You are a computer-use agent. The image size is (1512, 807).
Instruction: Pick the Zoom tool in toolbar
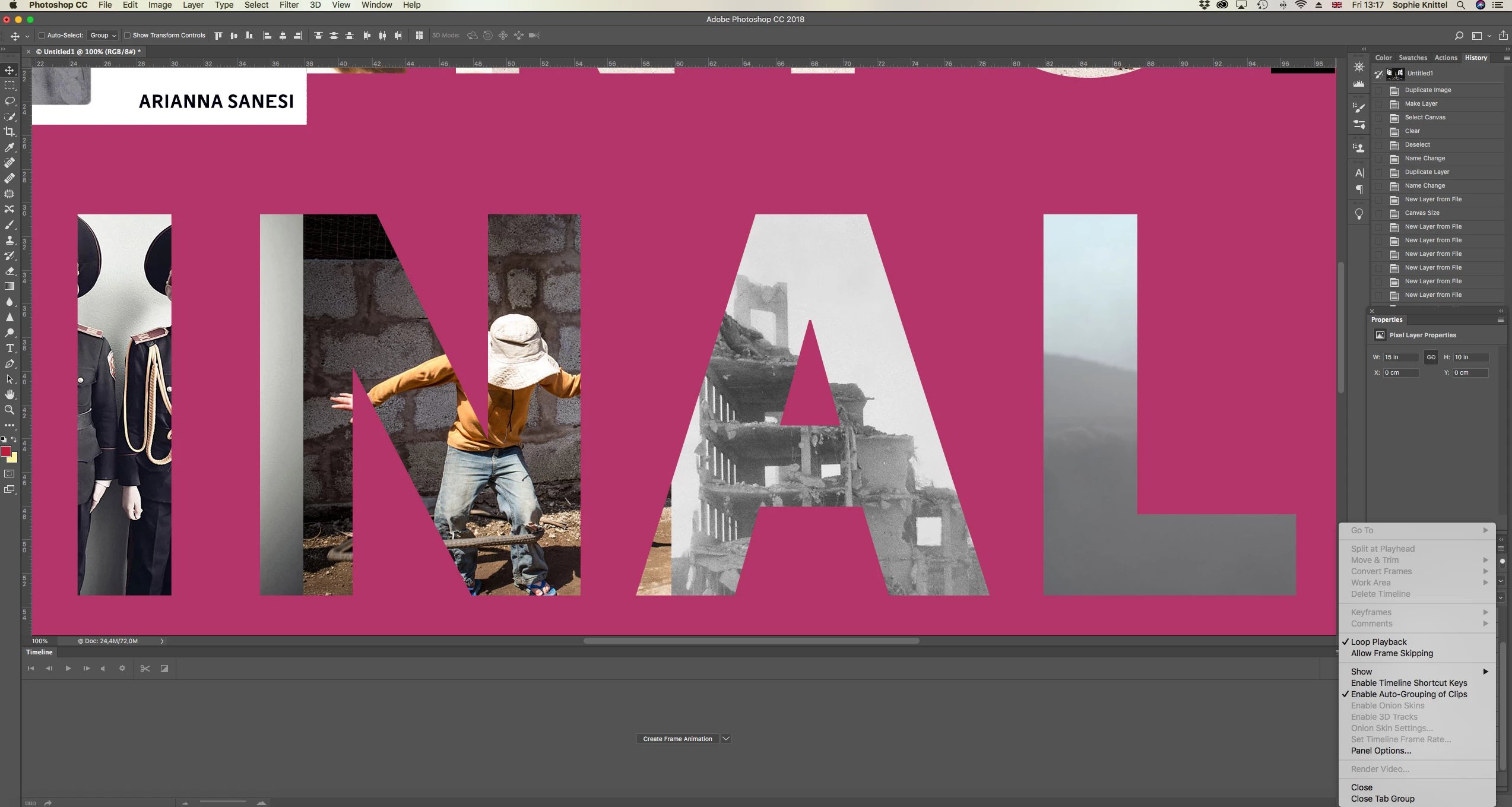pos(9,410)
